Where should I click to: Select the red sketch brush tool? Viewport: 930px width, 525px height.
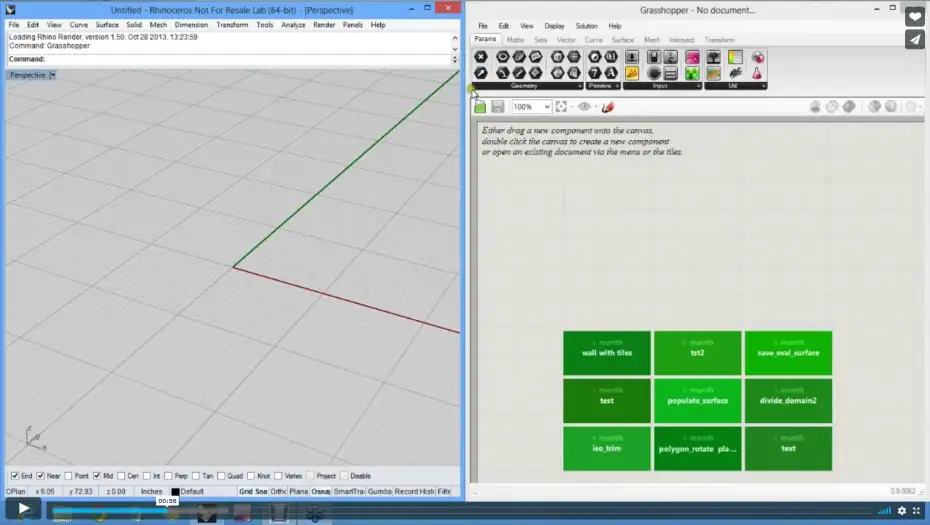(607, 107)
